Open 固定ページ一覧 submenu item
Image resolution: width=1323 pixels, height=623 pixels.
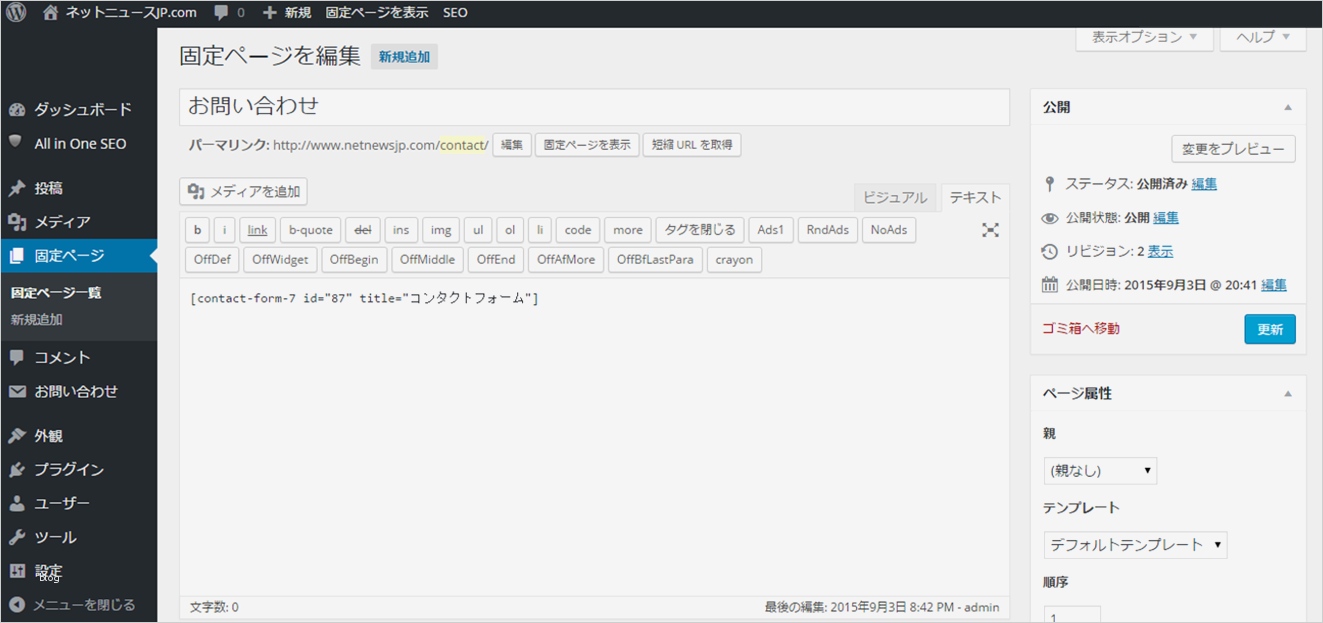tap(56, 293)
